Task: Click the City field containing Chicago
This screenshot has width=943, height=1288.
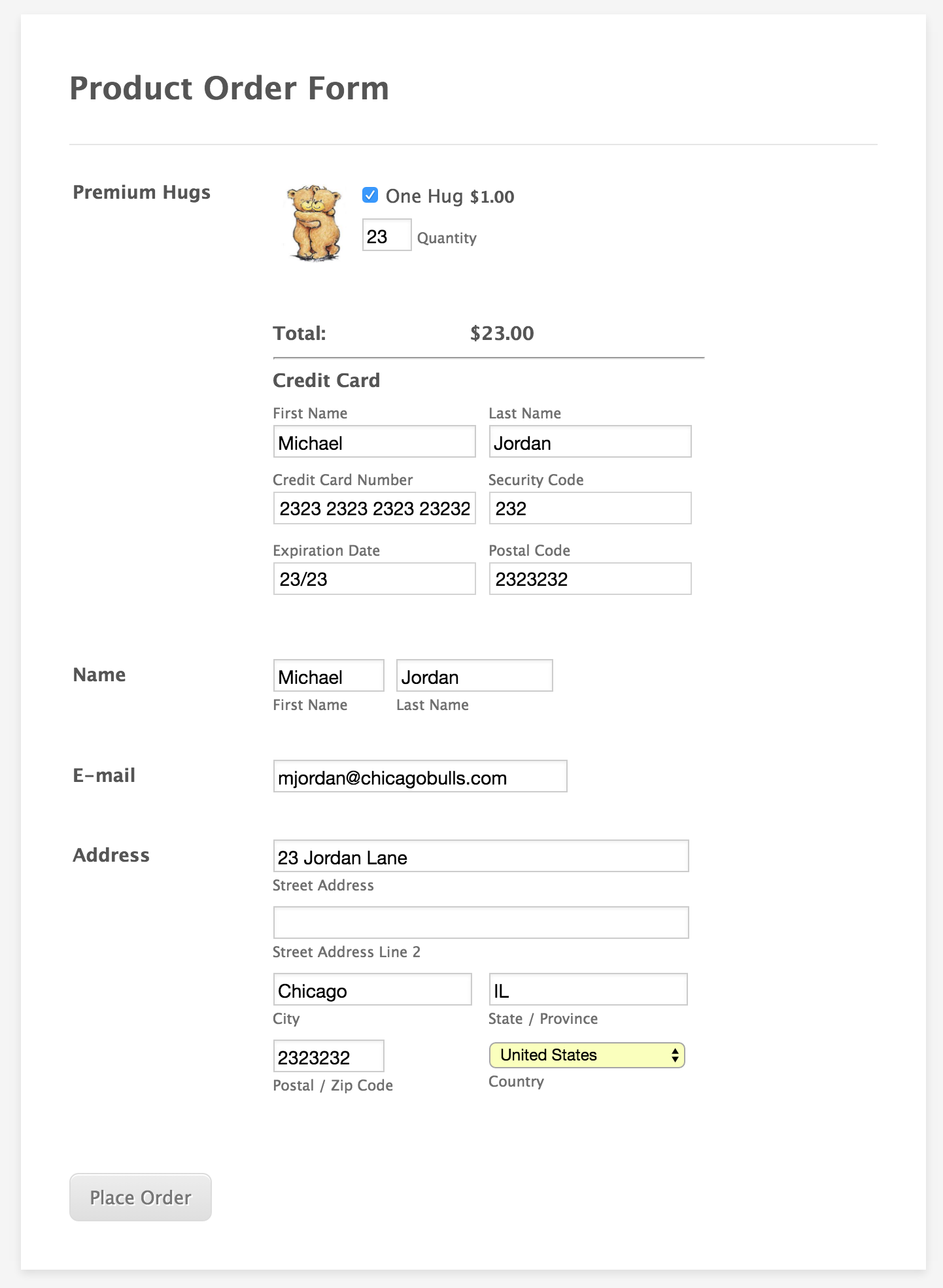Action: click(x=372, y=990)
